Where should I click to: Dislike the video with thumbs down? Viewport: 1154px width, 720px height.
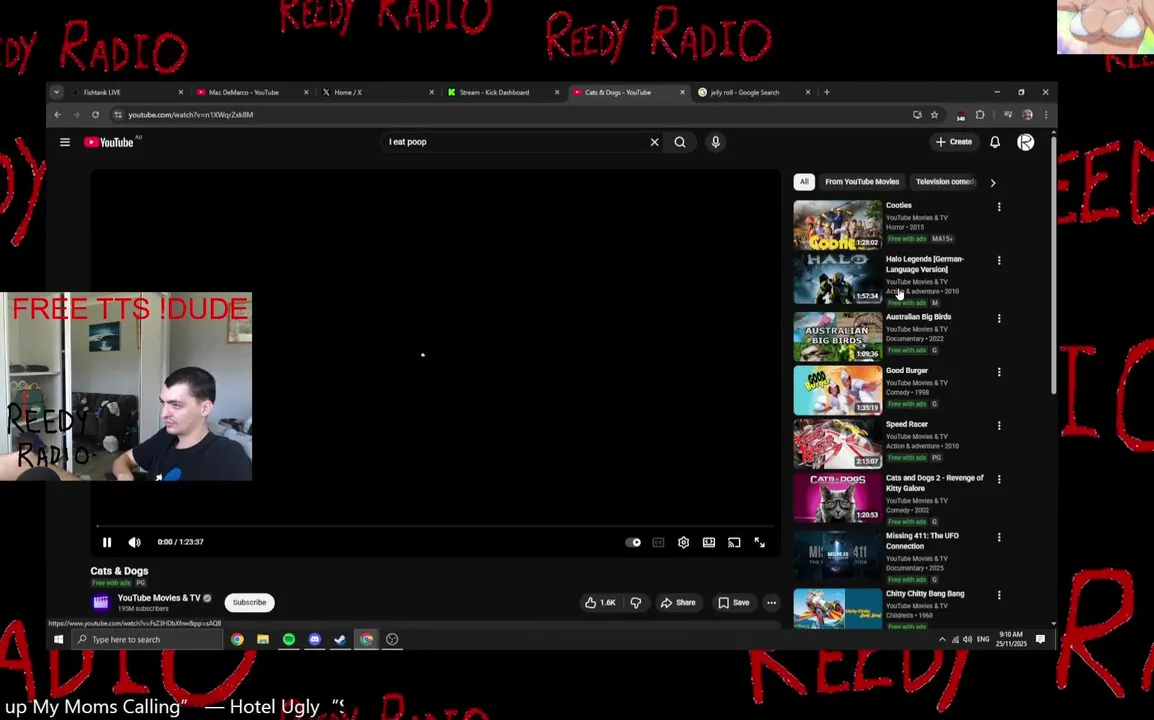pyautogui.click(x=636, y=602)
